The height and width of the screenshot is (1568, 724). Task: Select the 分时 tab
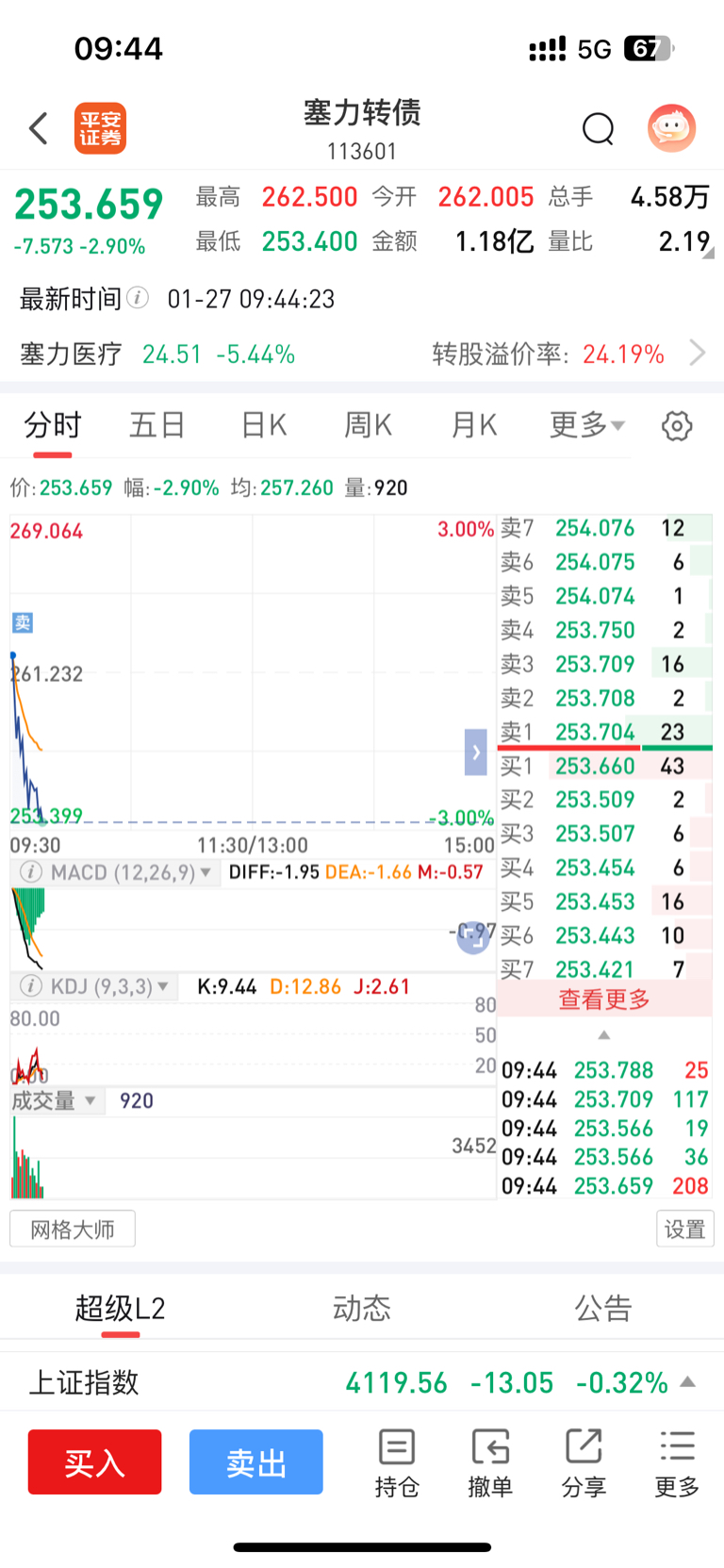(x=53, y=425)
